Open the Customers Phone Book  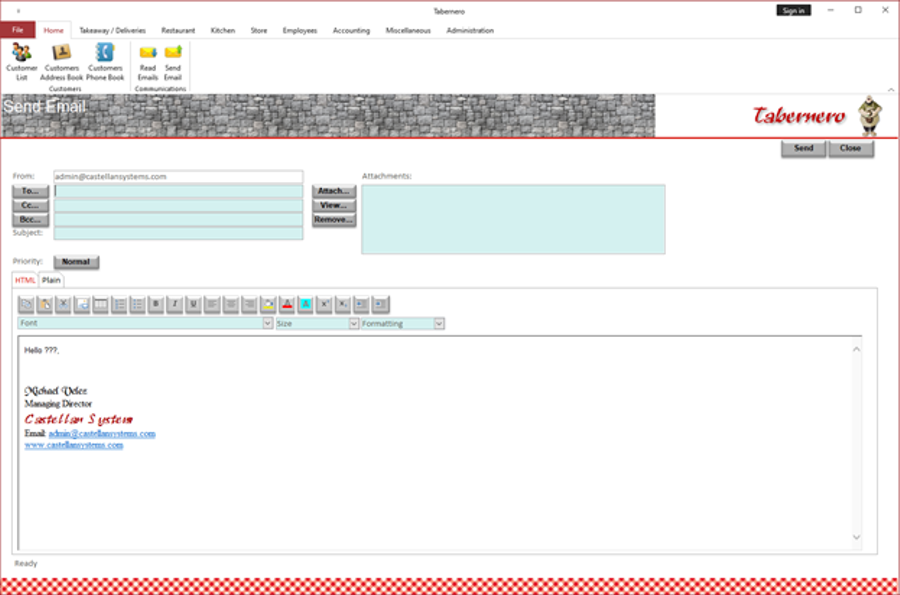click(105, 61)
